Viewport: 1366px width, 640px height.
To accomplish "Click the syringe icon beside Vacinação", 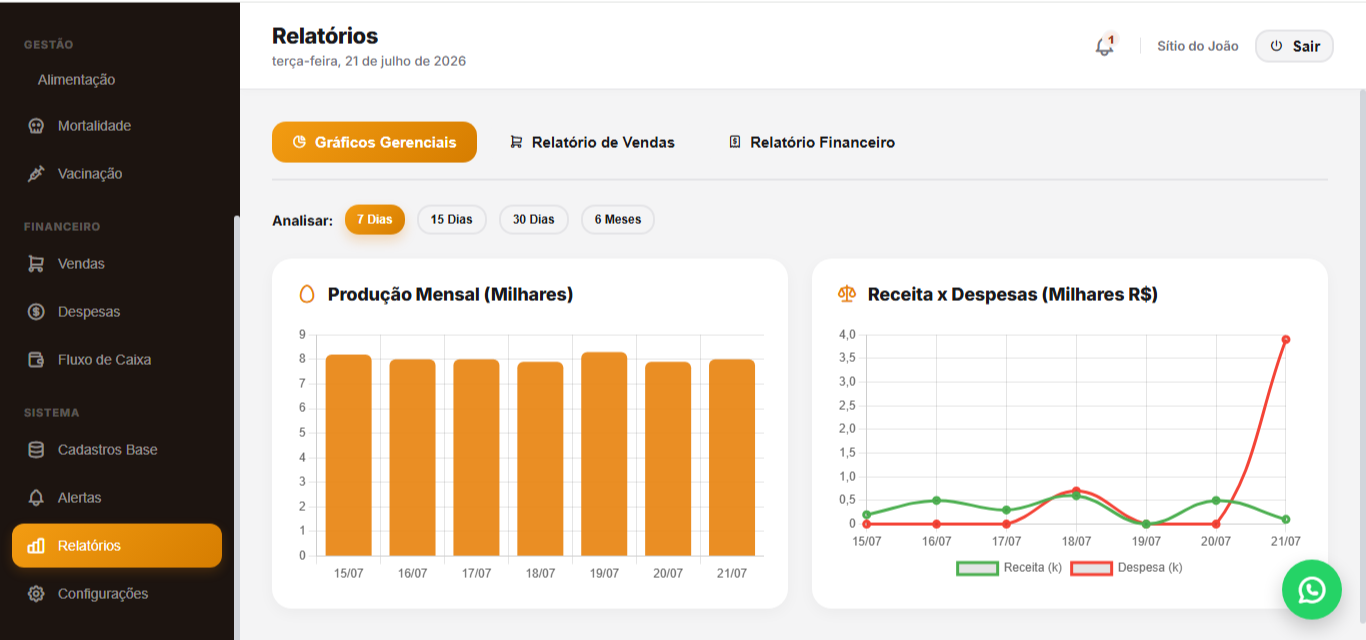I will pos(36,174).
